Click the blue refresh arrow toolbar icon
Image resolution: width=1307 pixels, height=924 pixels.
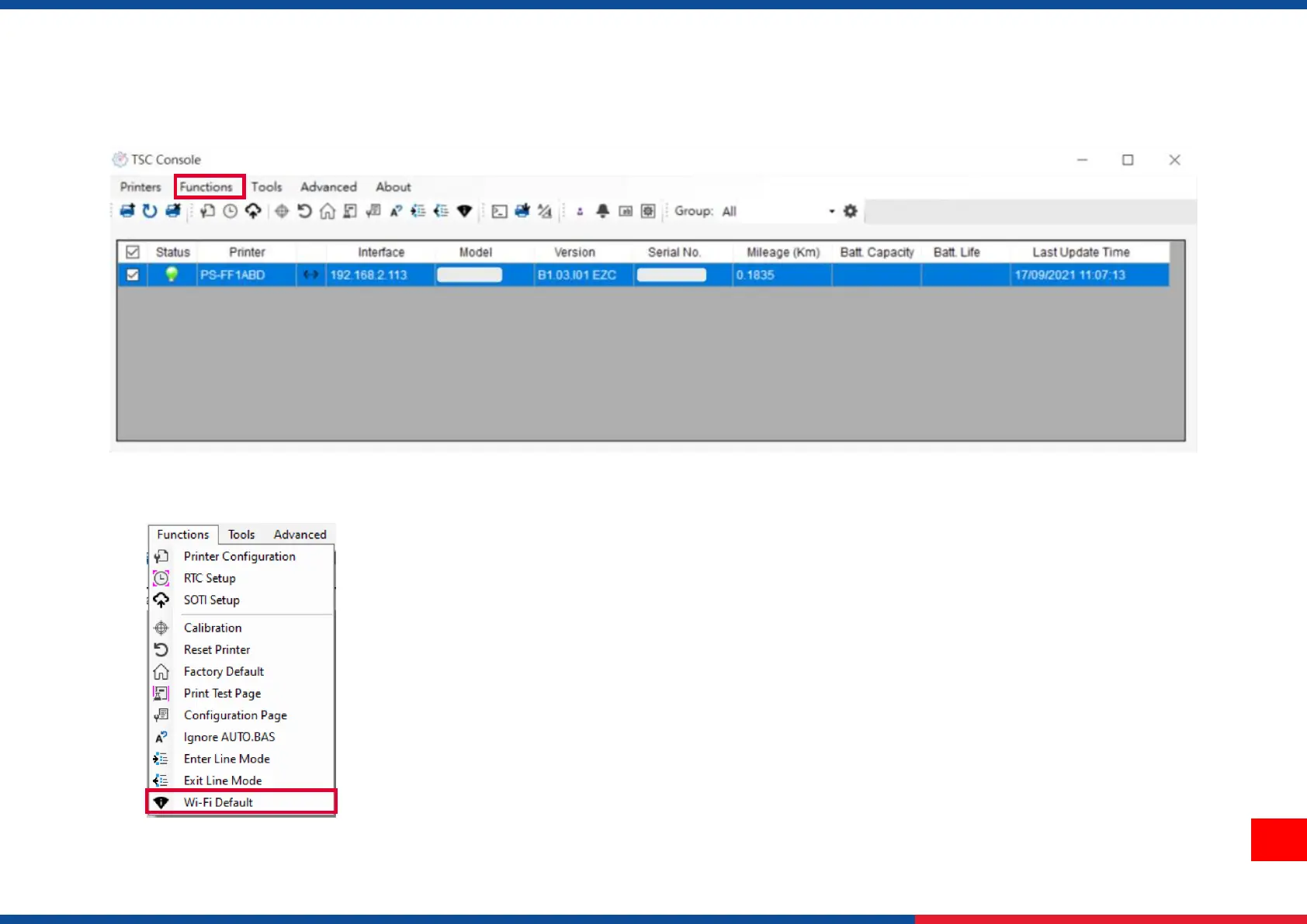[x=150, y=211]
